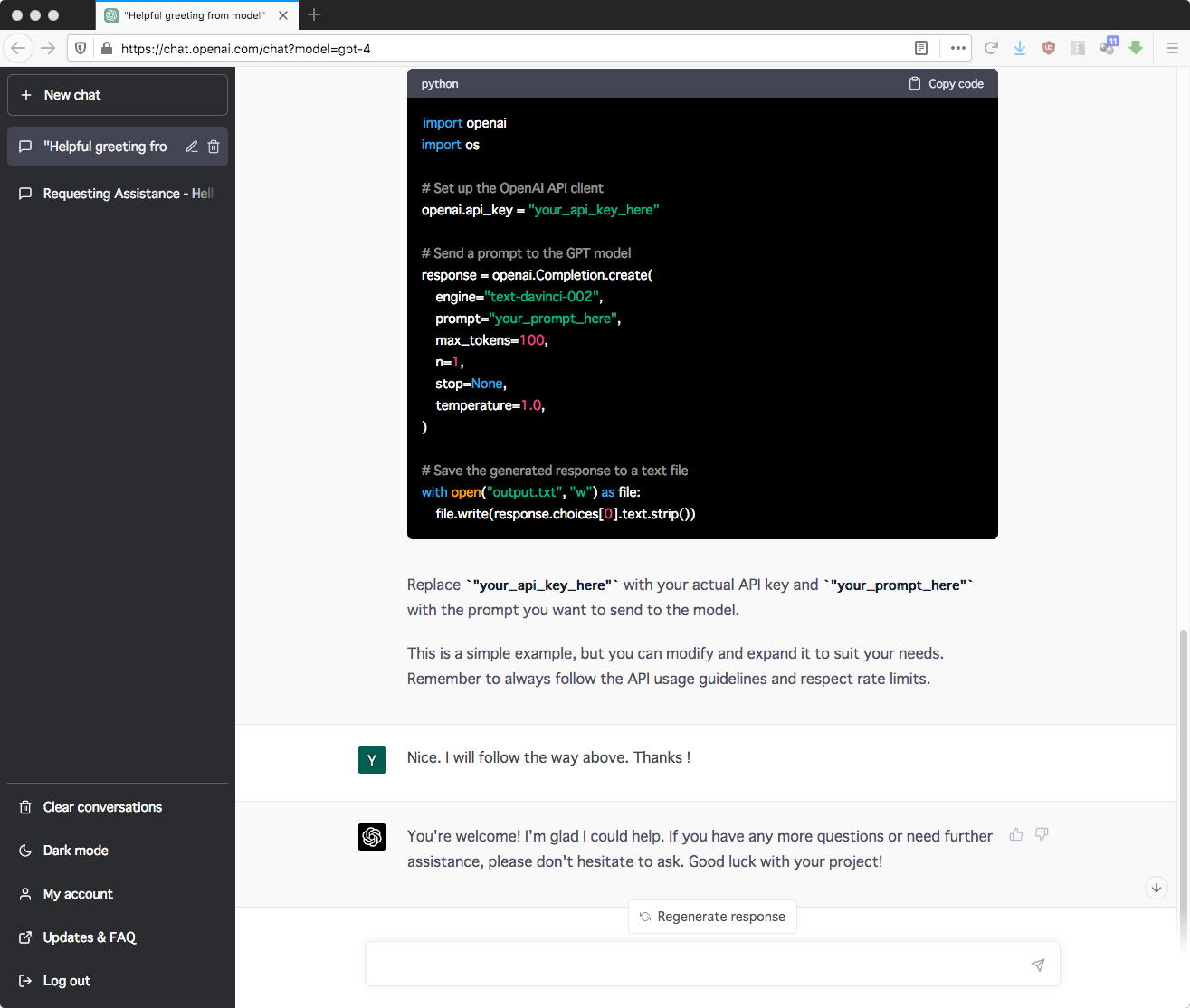Open the tracking protection shield icon

81,49
